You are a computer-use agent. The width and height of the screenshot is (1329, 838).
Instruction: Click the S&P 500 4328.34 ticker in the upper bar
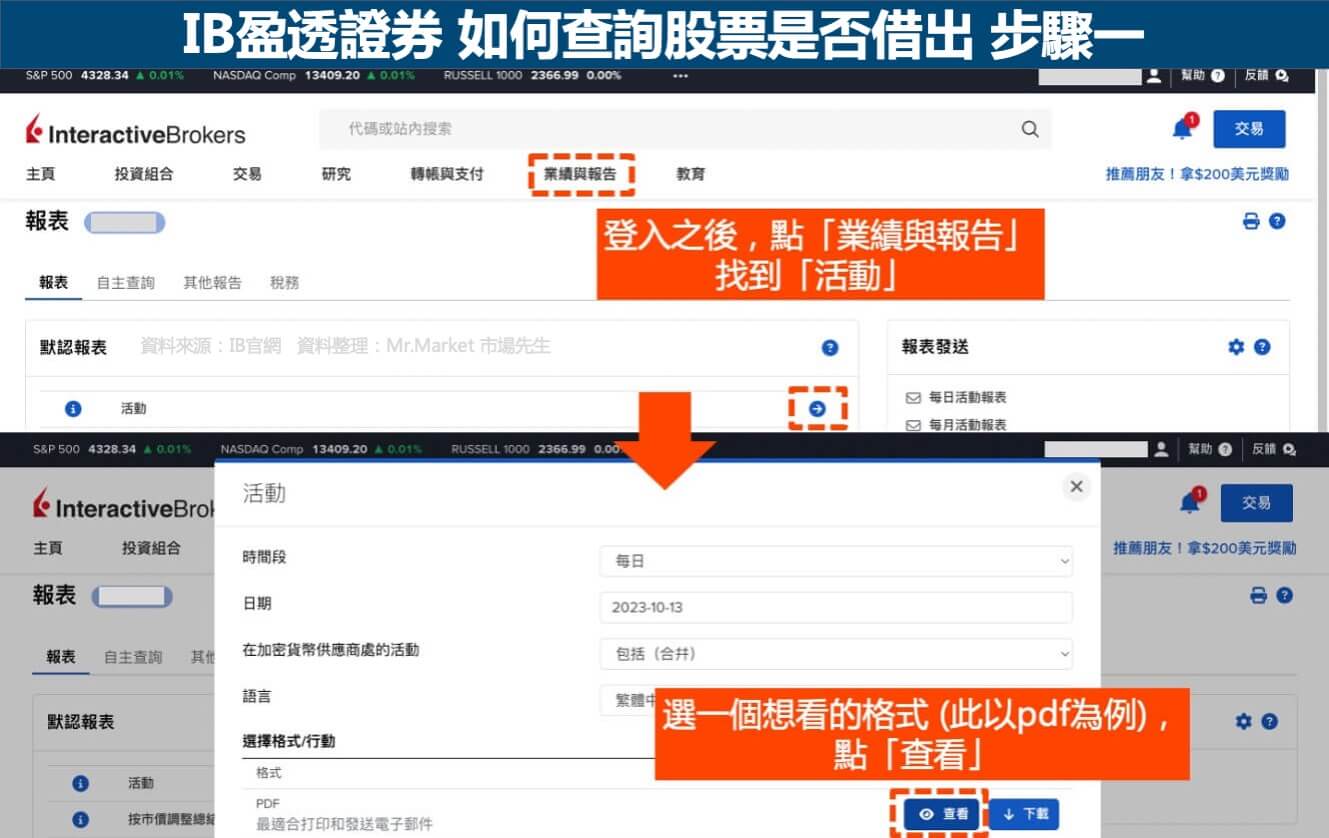pos(105,75)
